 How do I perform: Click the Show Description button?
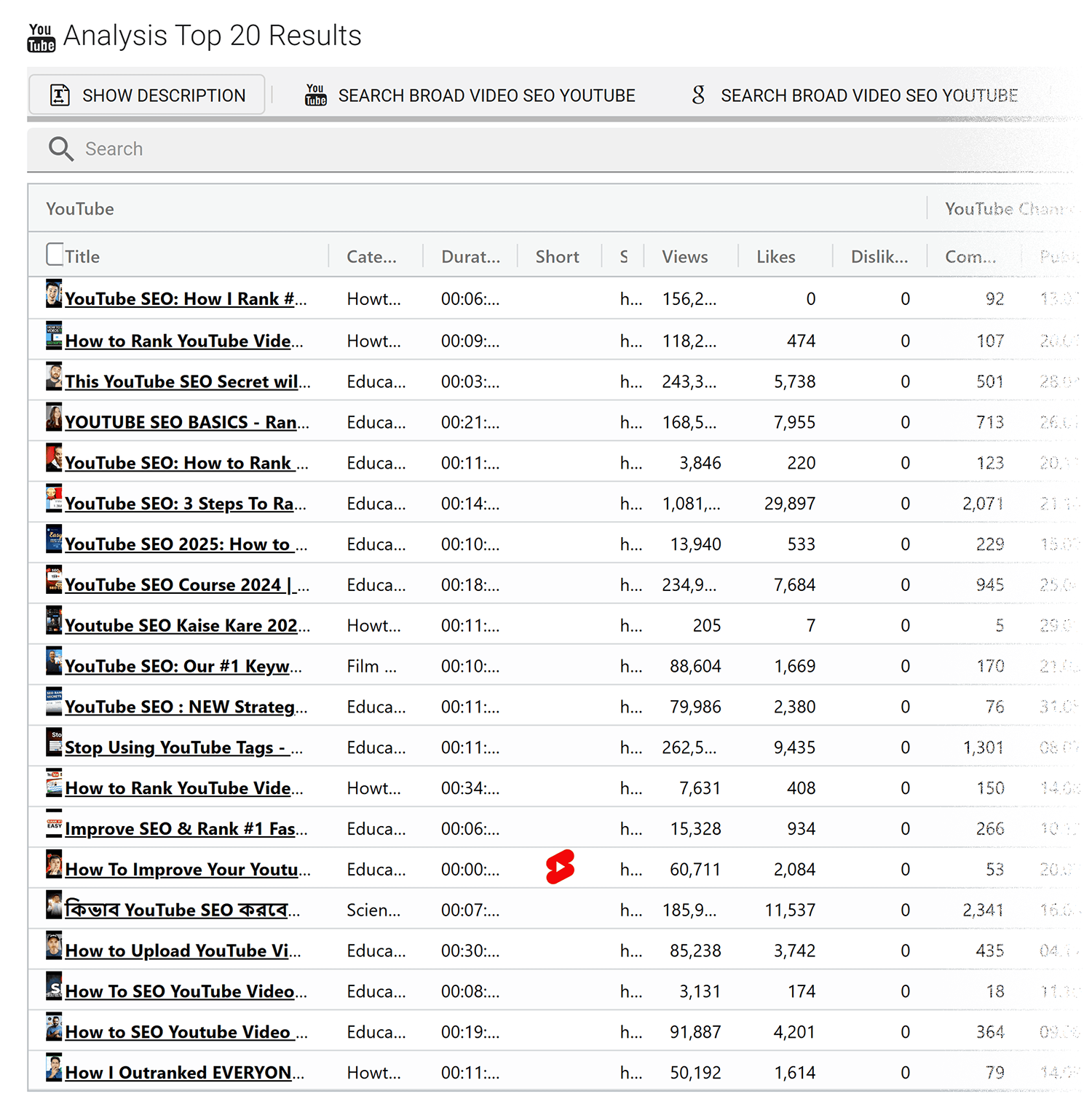point(147,95)
